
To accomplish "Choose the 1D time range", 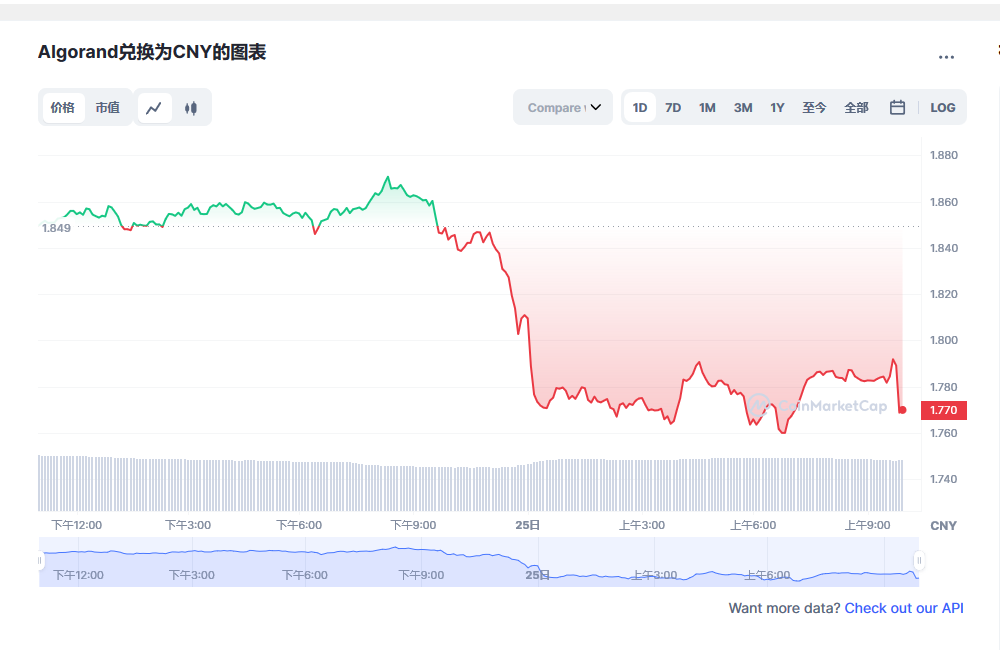I will pos(640,108).
